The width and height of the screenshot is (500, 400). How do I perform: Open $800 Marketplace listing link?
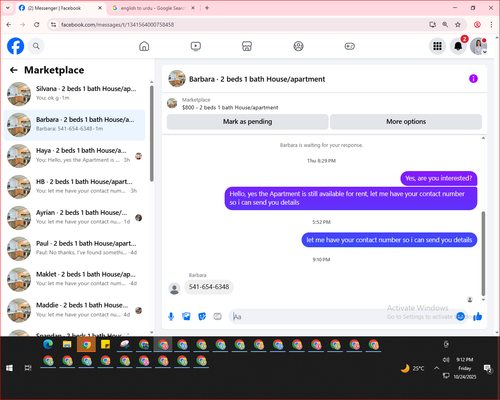(230, 108)
